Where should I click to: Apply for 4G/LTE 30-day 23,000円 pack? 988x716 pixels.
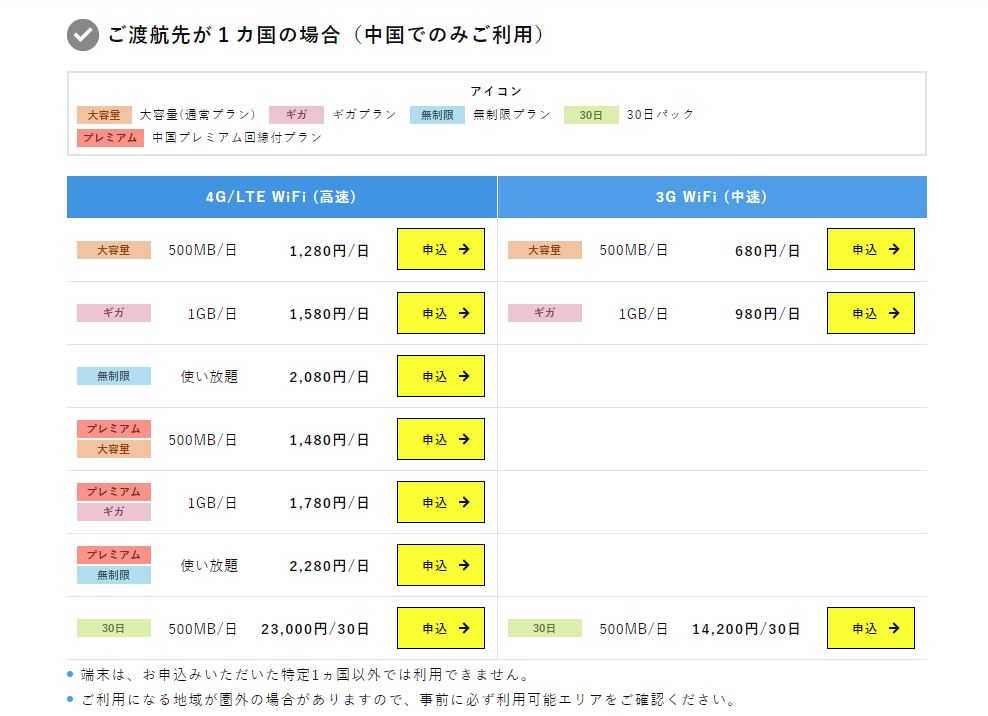(440, 628)
